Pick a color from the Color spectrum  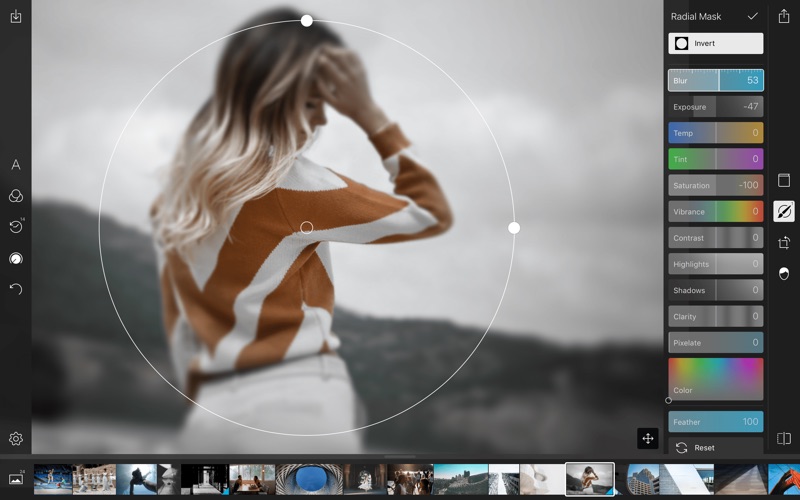pos(715,378)
